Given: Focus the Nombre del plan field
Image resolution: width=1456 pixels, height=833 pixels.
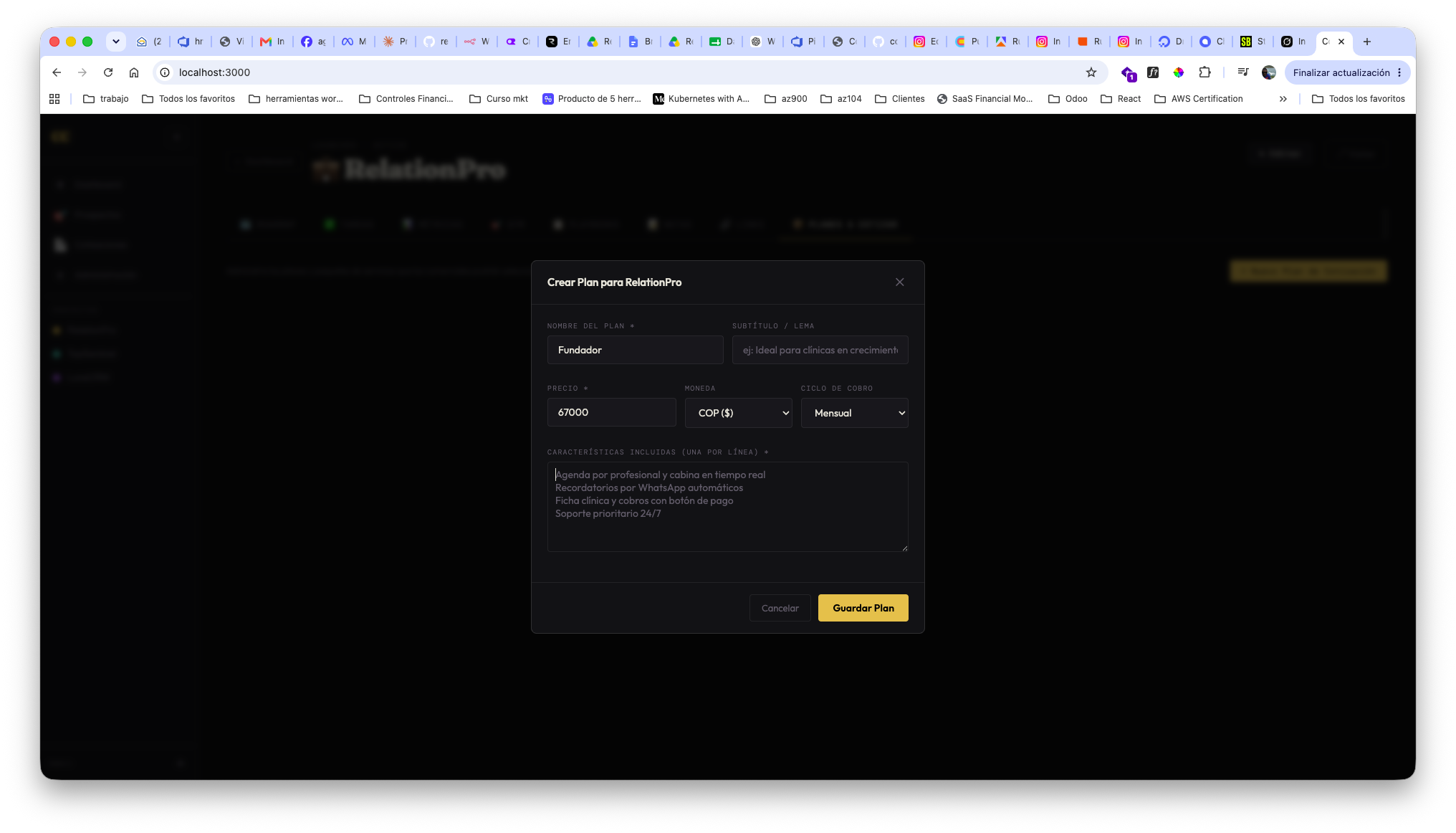Looking at the screenshot, I should pyautogui.click(x=635, y=350).
